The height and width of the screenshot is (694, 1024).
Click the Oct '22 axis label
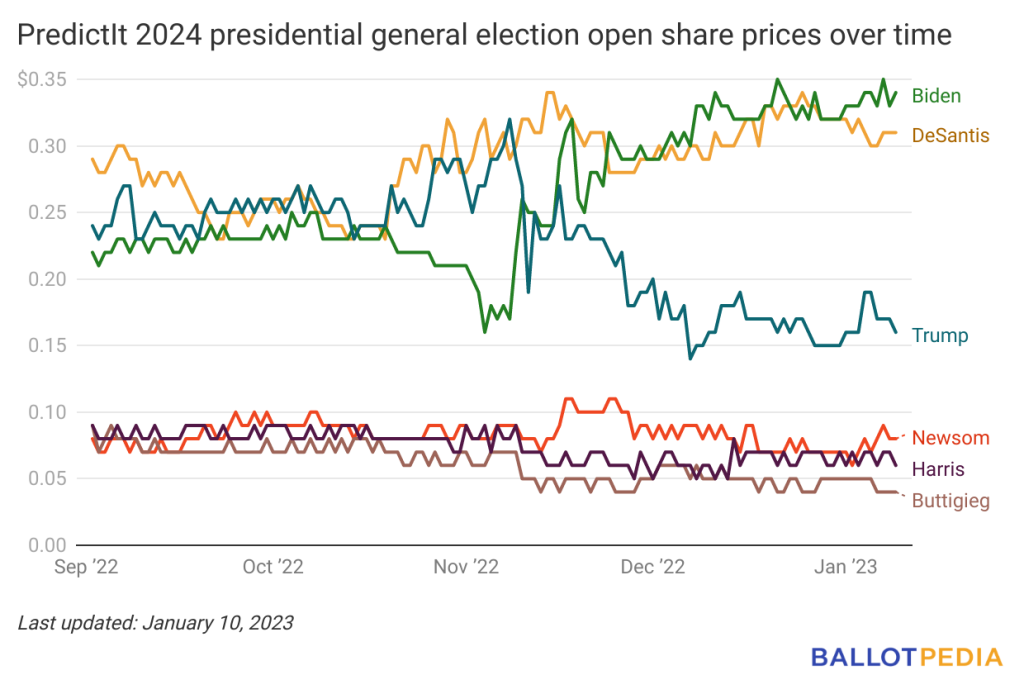273,567
